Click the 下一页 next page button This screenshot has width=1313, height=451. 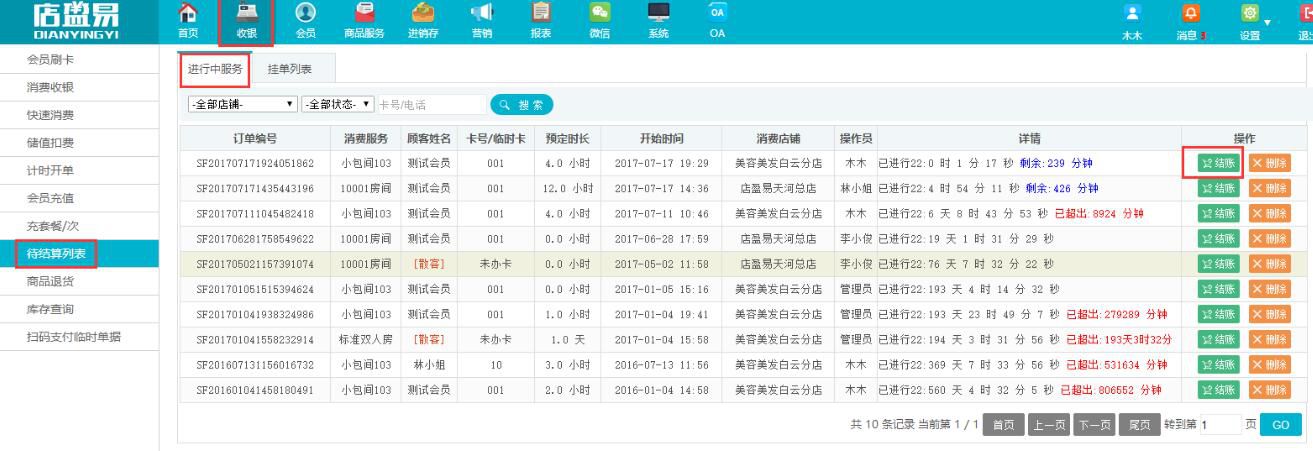[1094, 425]
